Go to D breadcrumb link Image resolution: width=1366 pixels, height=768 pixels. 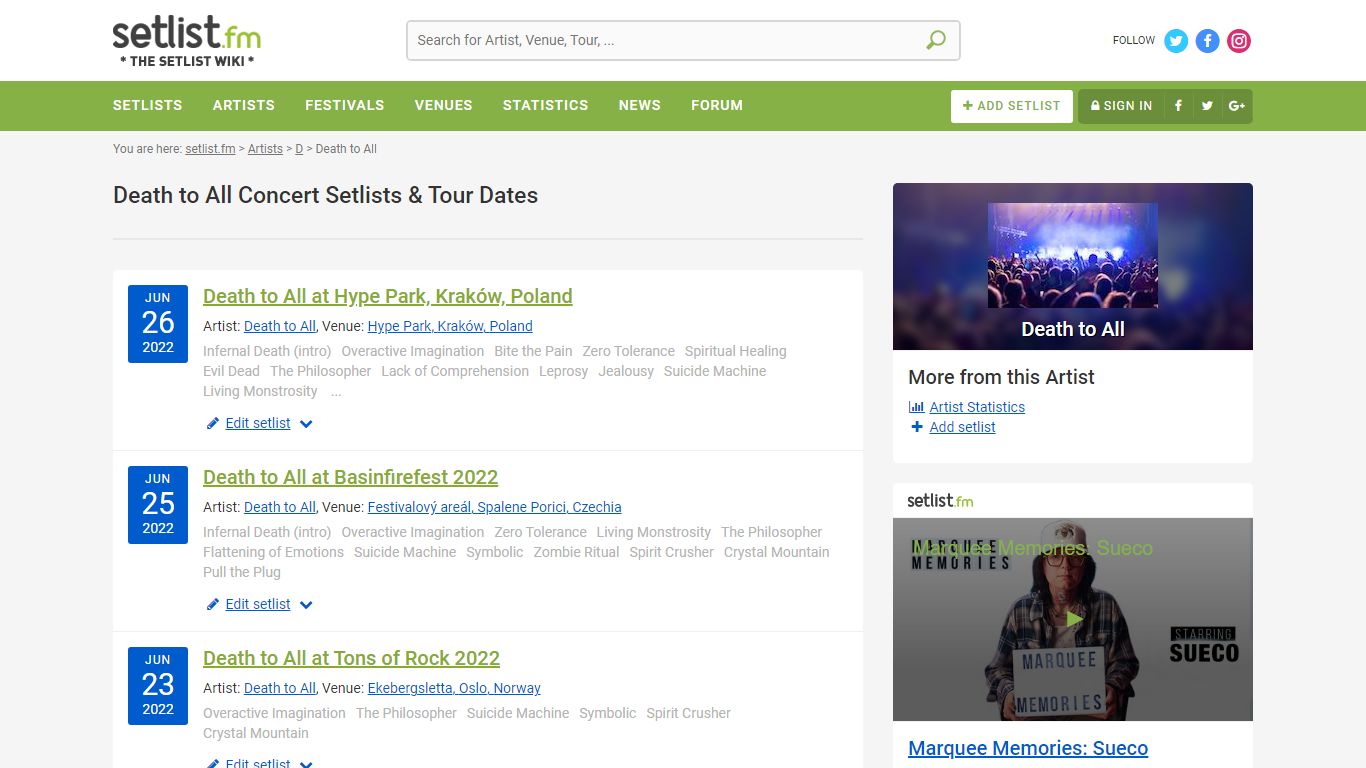[299, 149]
